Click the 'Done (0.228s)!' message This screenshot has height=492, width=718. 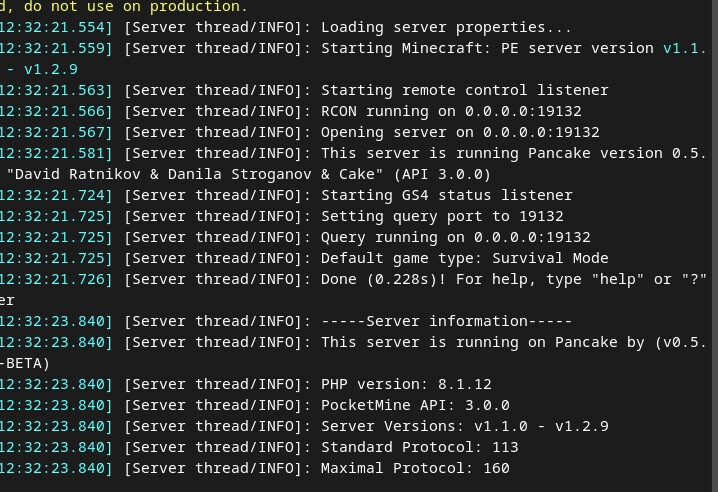point(383,279)
